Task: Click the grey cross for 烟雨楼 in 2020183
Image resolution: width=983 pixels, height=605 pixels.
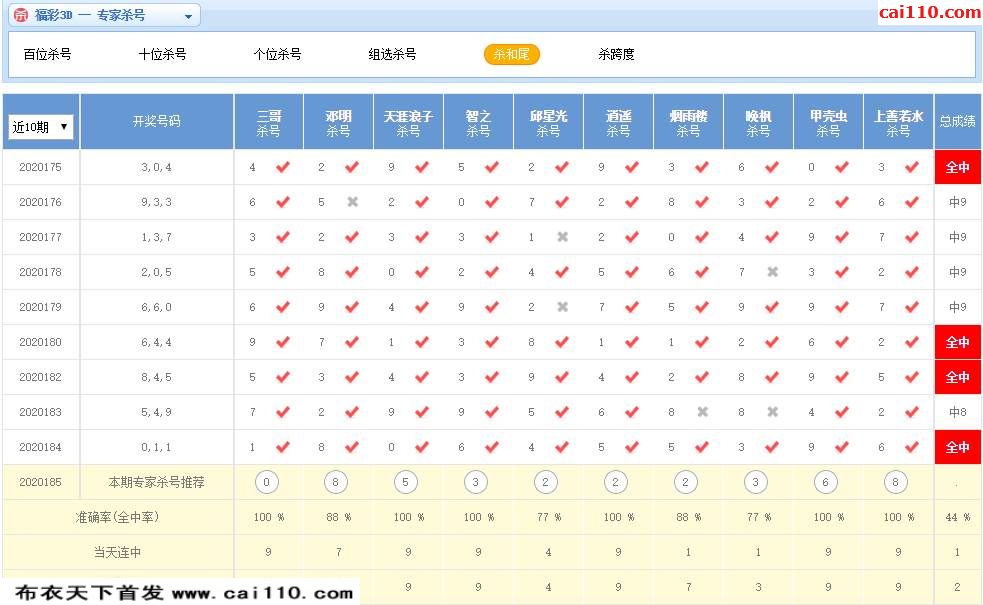Action: pos(703,412)
